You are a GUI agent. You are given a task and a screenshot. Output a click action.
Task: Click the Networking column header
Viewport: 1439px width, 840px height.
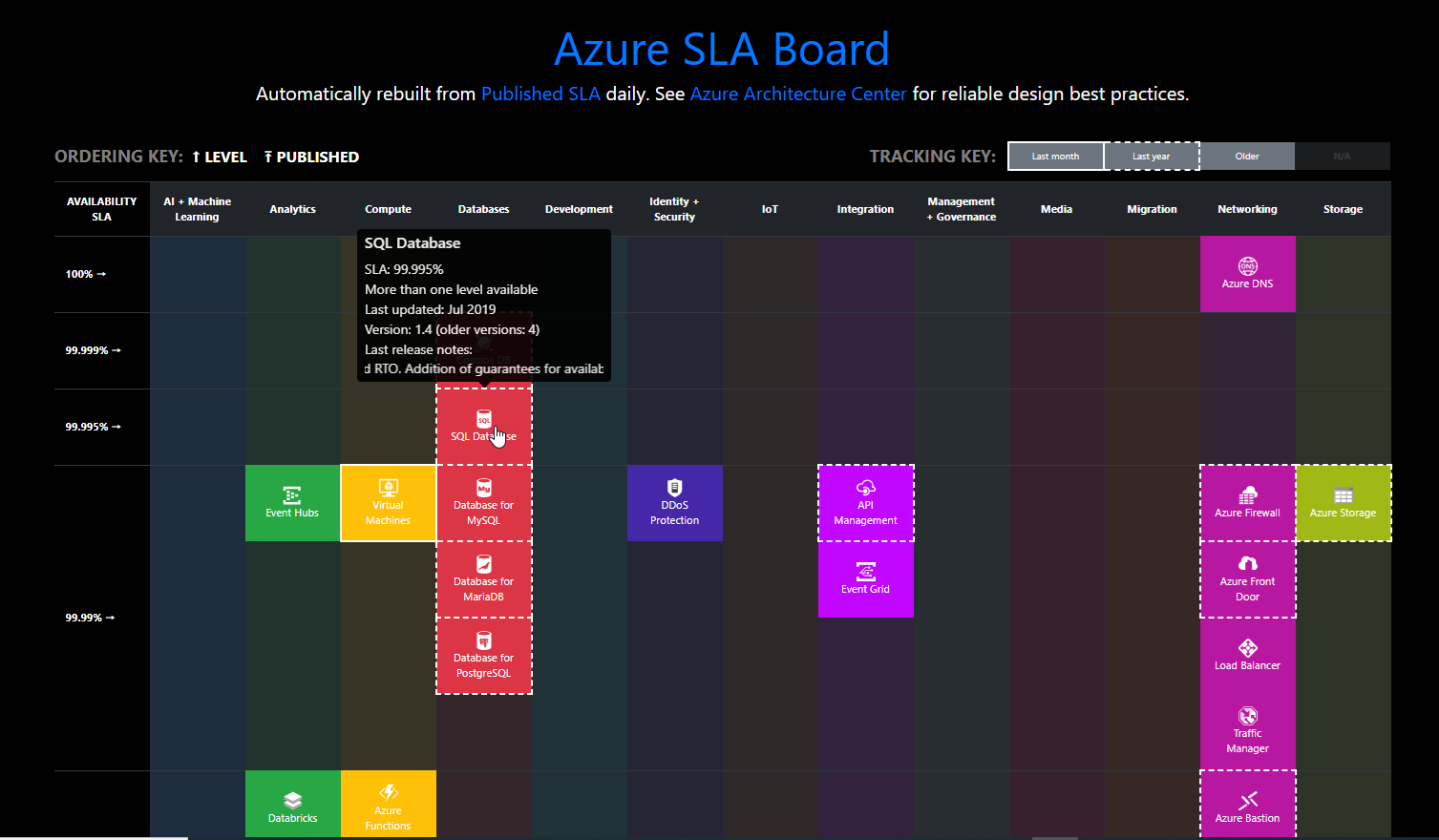[x=1247, y=209]
